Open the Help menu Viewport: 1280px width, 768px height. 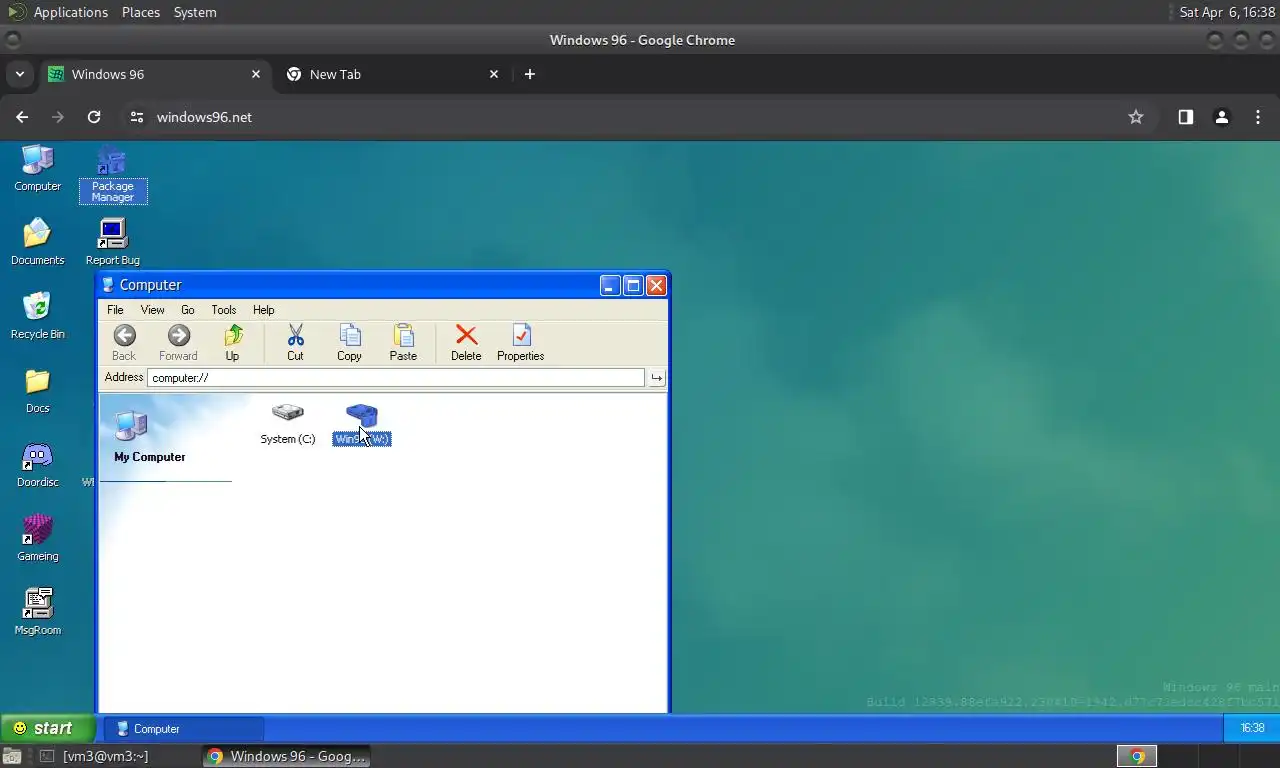[x=263, y=310]
